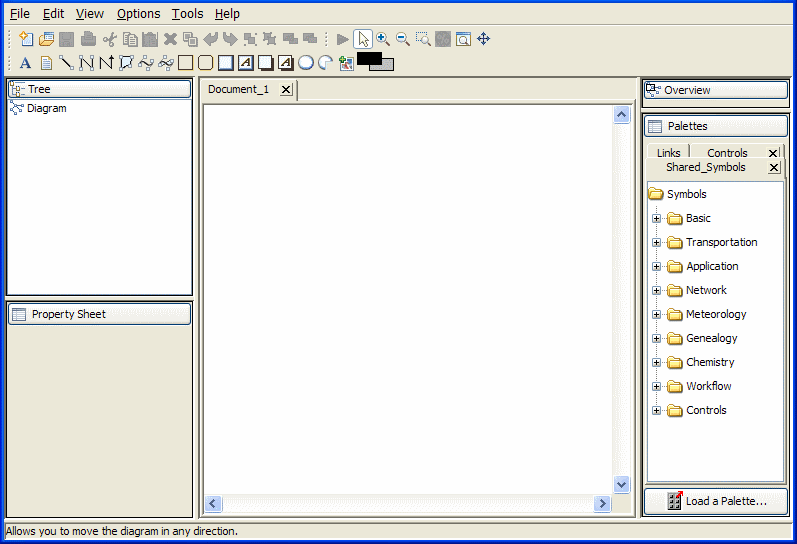797x544 pixels.
Task: Click the Open file folder icon
Action: point(46,39)
